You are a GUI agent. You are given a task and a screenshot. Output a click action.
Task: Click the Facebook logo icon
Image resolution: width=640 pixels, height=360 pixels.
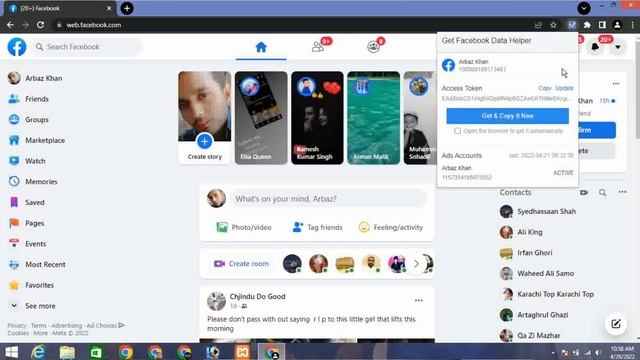[x=17, y=47]
